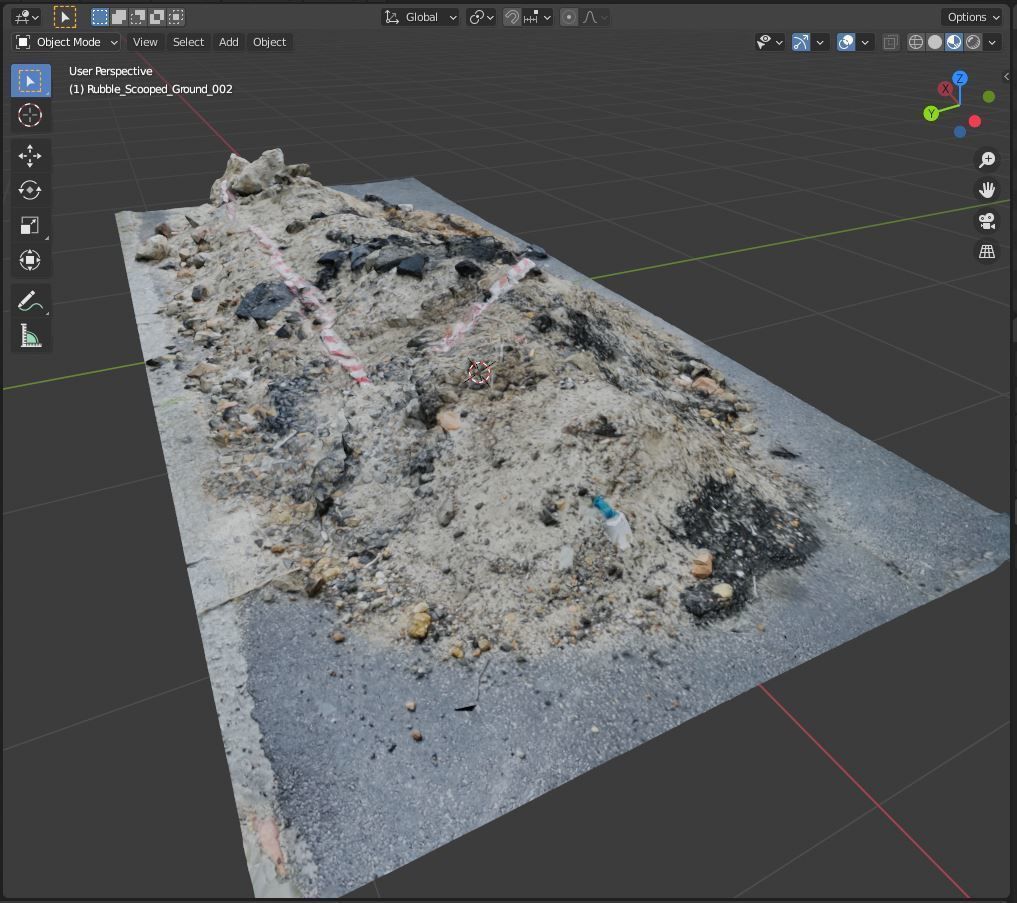Screen dimensions: 1017x903
Task: Open the shading options dropdown arrow
Action: click(992, 42)
